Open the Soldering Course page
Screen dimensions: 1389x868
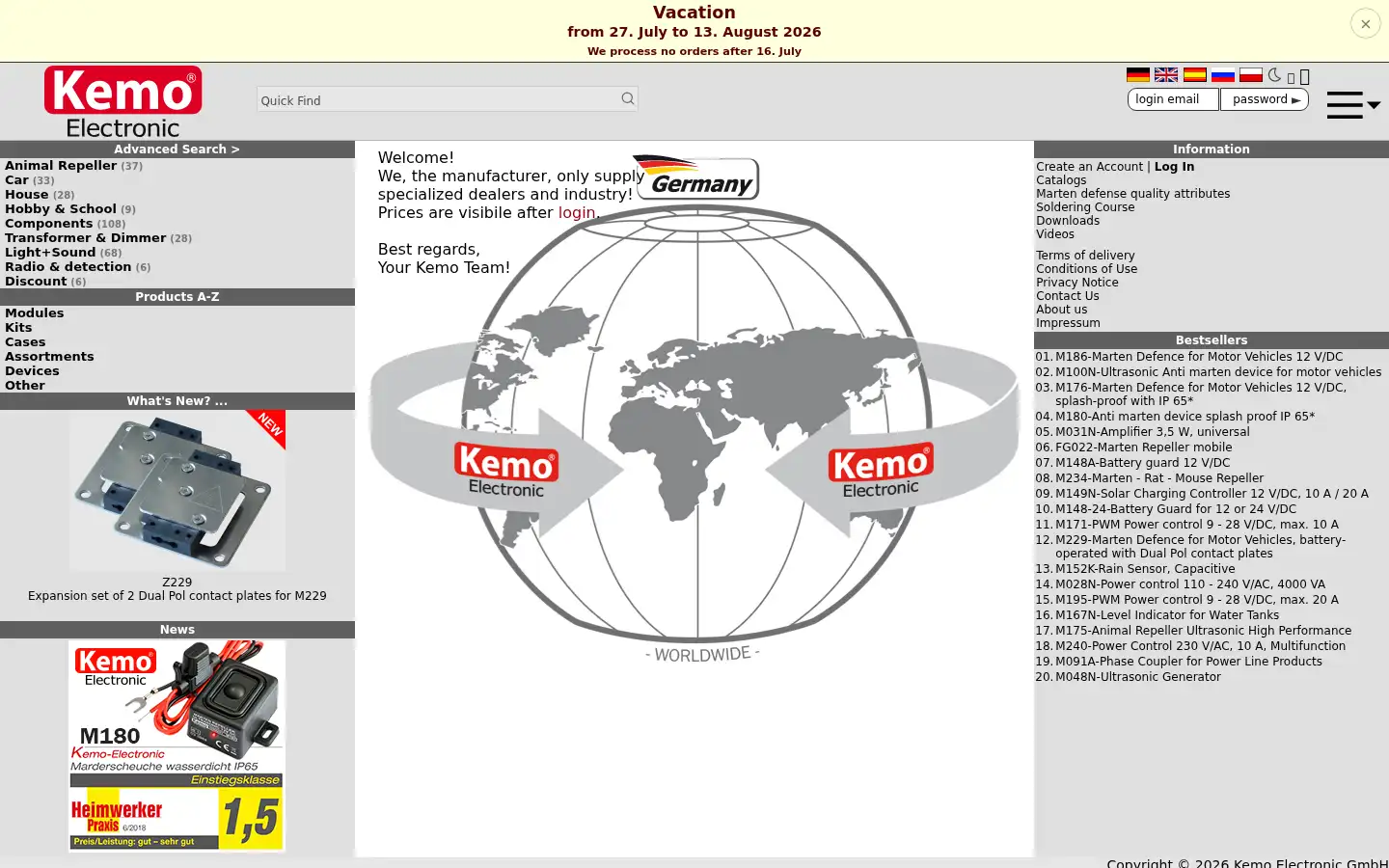[1085, 207]
